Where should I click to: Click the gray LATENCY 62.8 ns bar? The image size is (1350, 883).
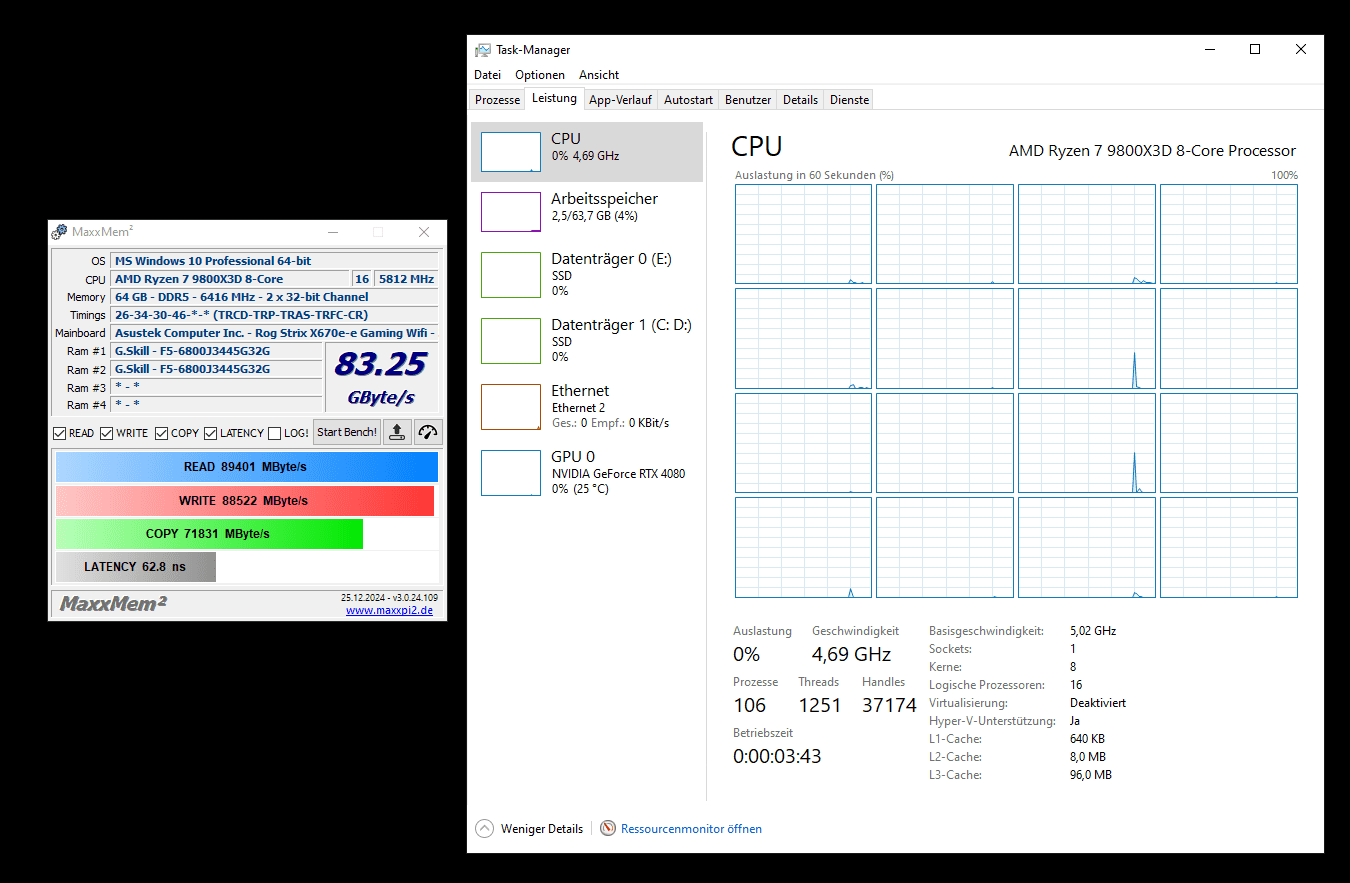coord(135,566)
